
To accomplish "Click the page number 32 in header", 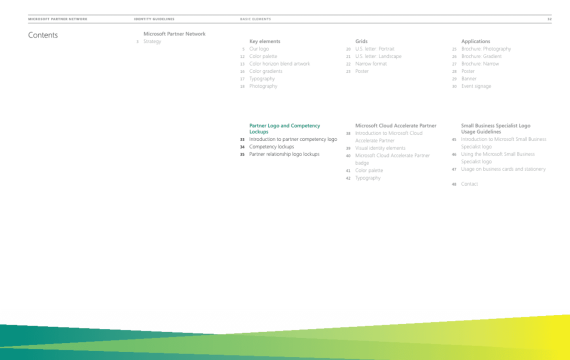I will tap(550, 19).
